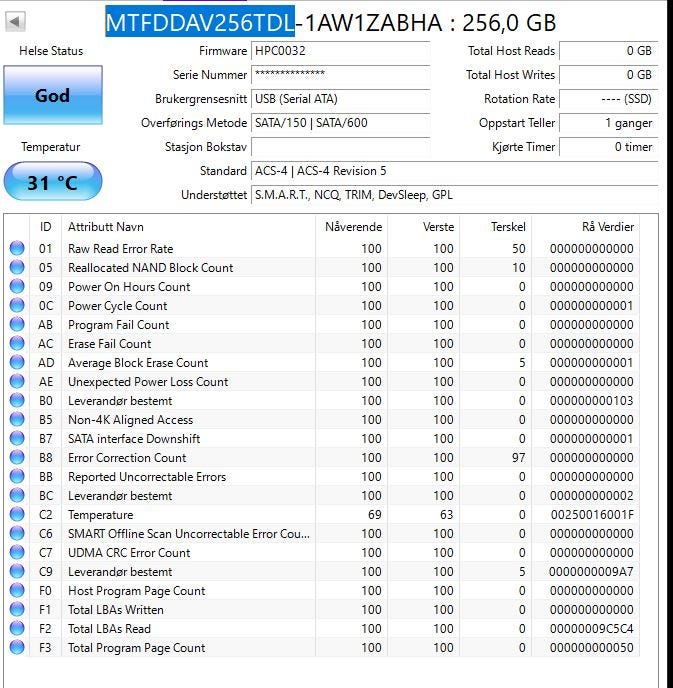Click the status orb beside Power On Hours Count
Viewport: 673px width, 688px height.
click(x=17, y=287)
